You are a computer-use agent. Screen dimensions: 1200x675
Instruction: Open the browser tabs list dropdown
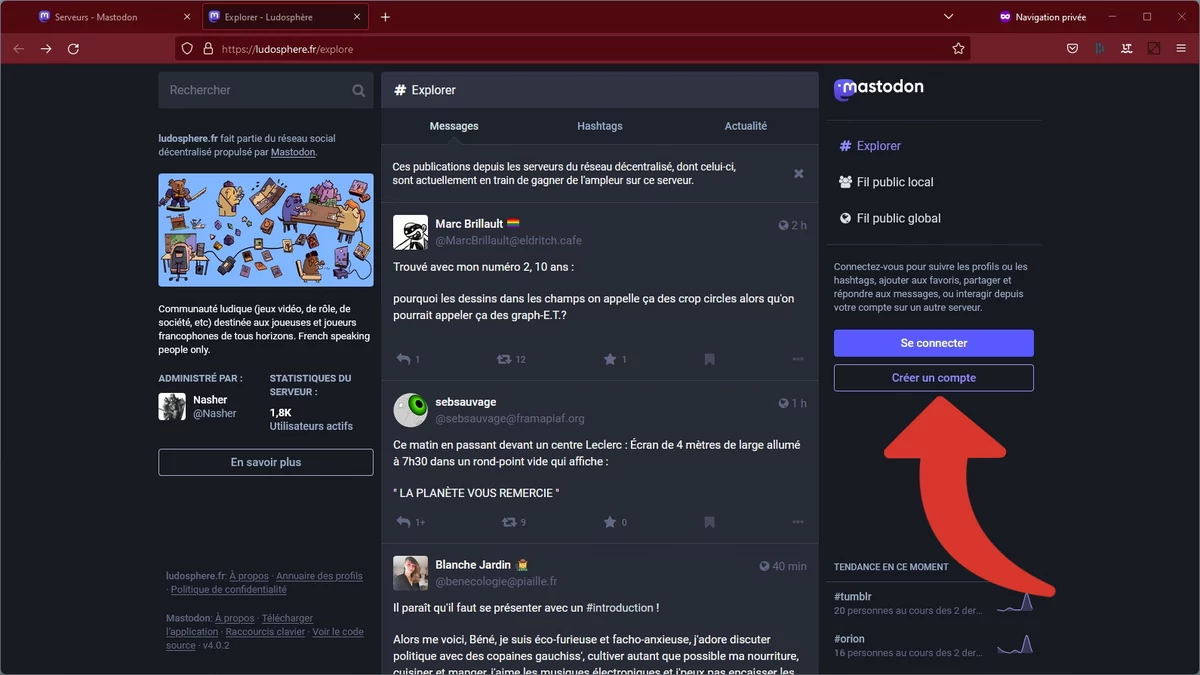[x=949, y=17]
